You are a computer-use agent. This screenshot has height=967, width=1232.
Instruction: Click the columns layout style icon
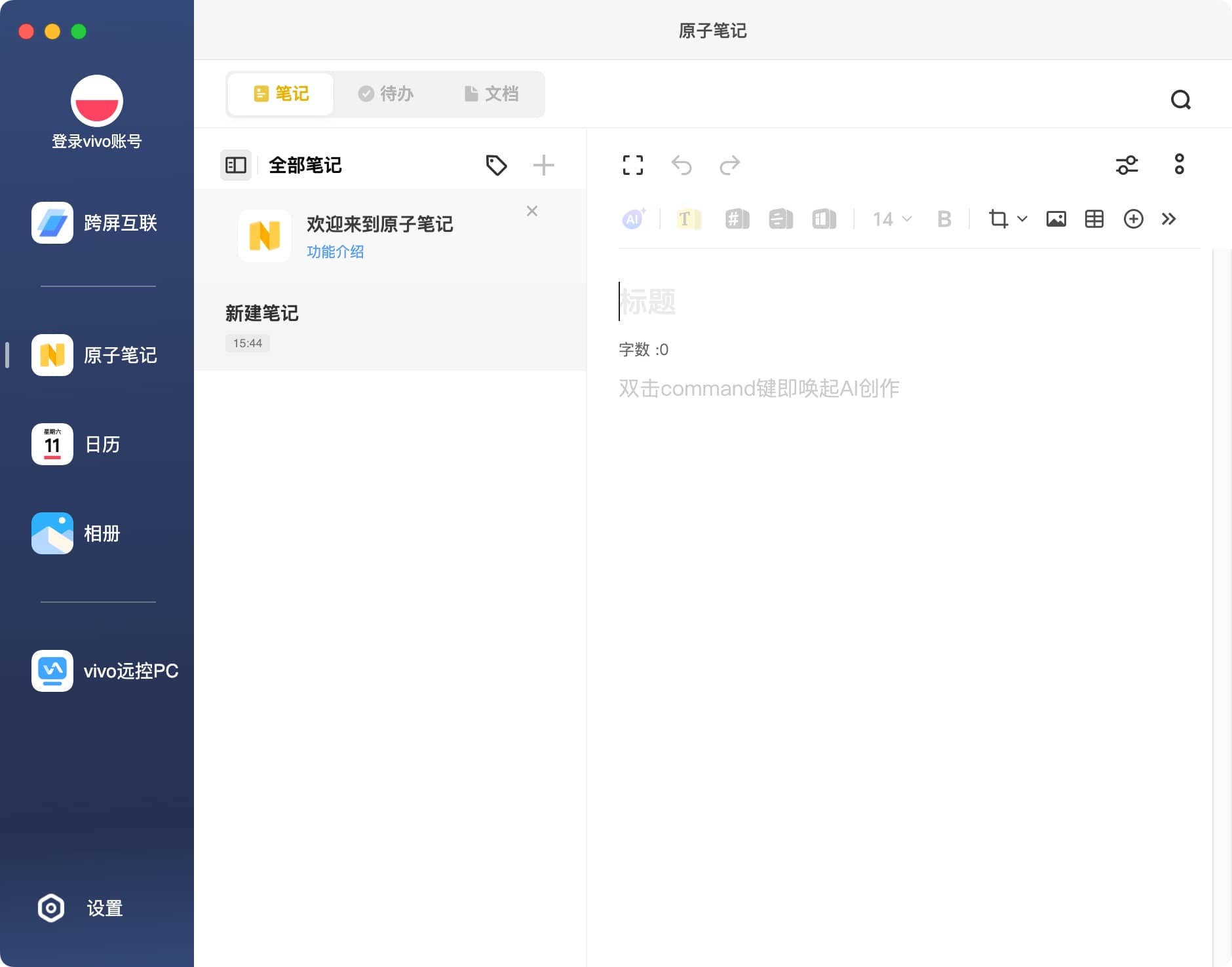824,219
